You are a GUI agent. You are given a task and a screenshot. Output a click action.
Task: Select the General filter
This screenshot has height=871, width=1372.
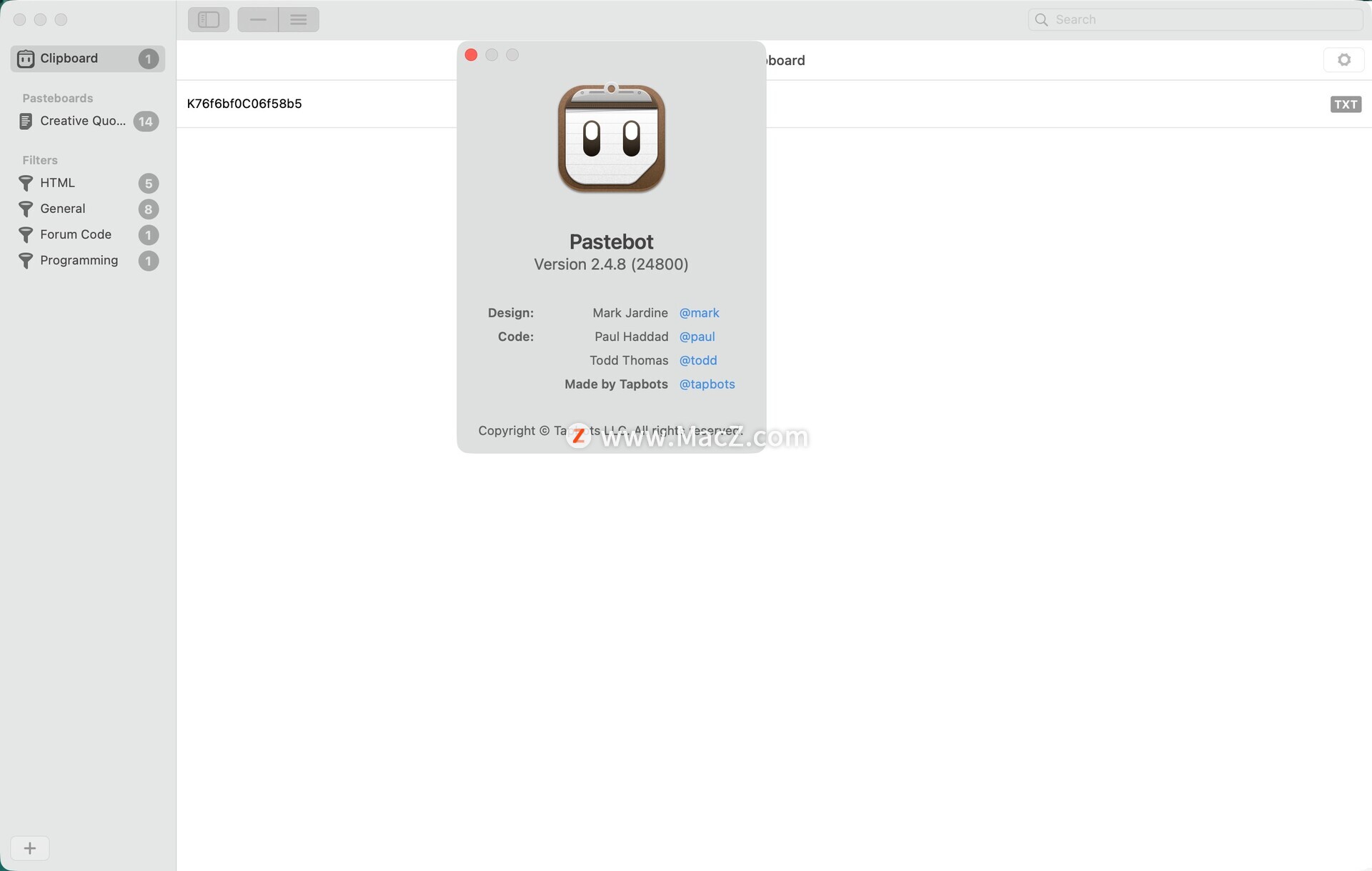[x=88, y=209]
